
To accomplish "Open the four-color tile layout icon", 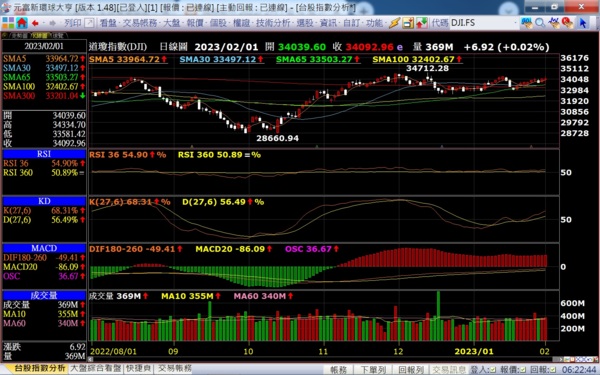I will [8, 23].
